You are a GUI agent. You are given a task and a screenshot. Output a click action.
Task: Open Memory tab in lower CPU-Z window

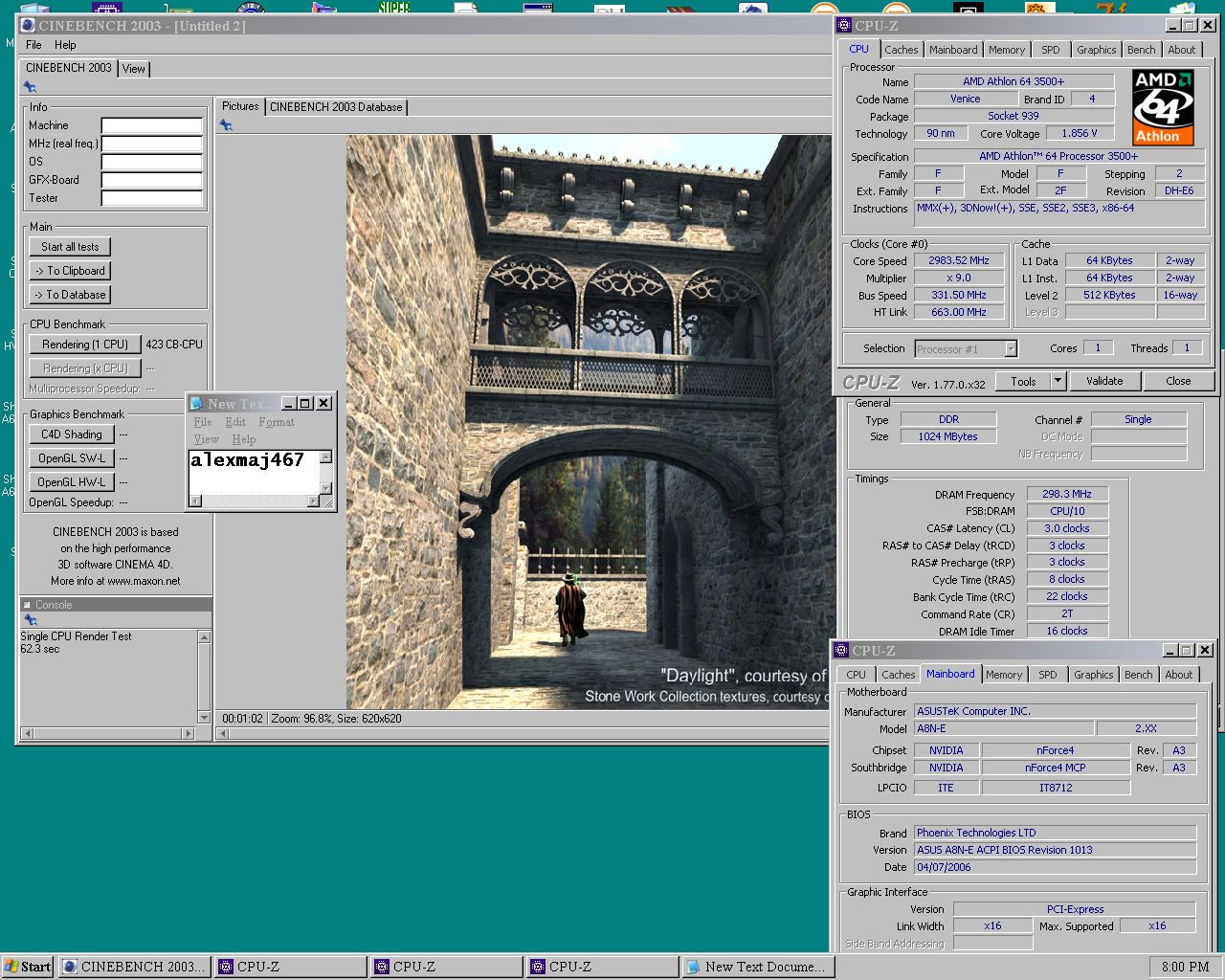pos(1004,675)
